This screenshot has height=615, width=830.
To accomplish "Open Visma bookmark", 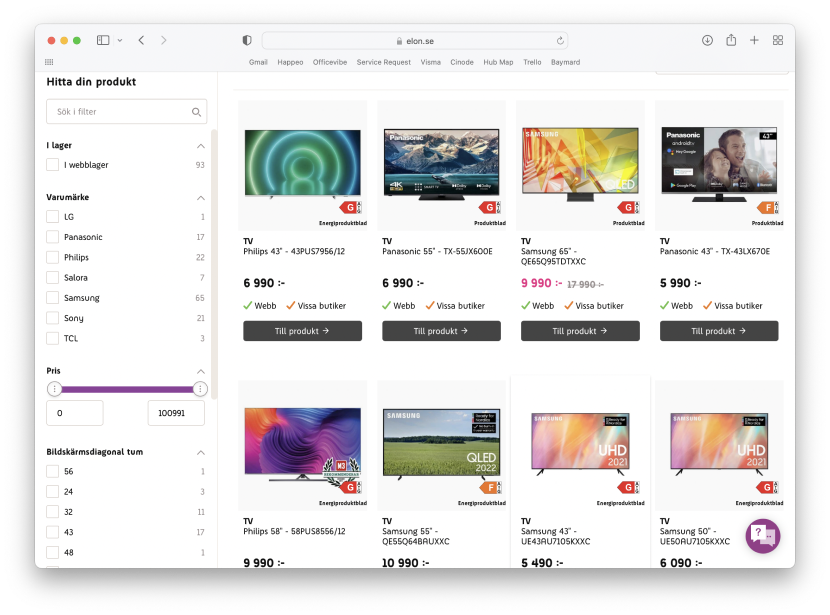I will tap(431, 62).
